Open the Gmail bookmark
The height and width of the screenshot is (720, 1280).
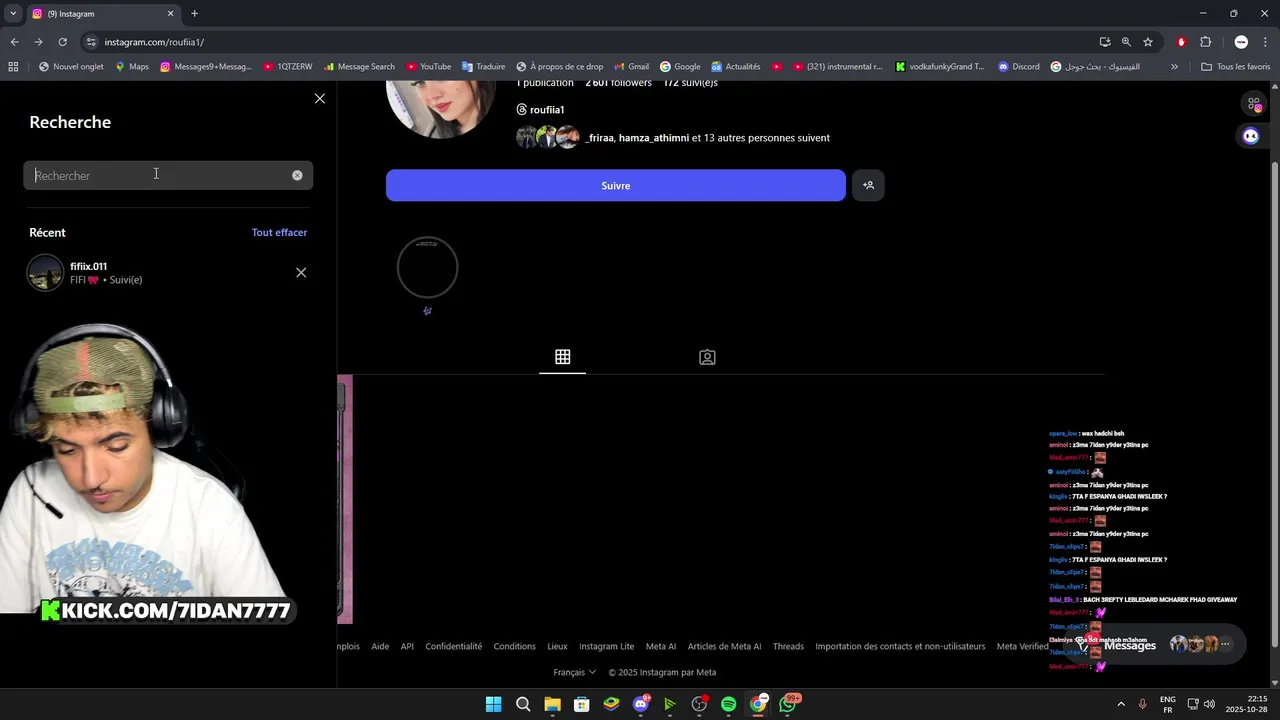pos(631,67)
